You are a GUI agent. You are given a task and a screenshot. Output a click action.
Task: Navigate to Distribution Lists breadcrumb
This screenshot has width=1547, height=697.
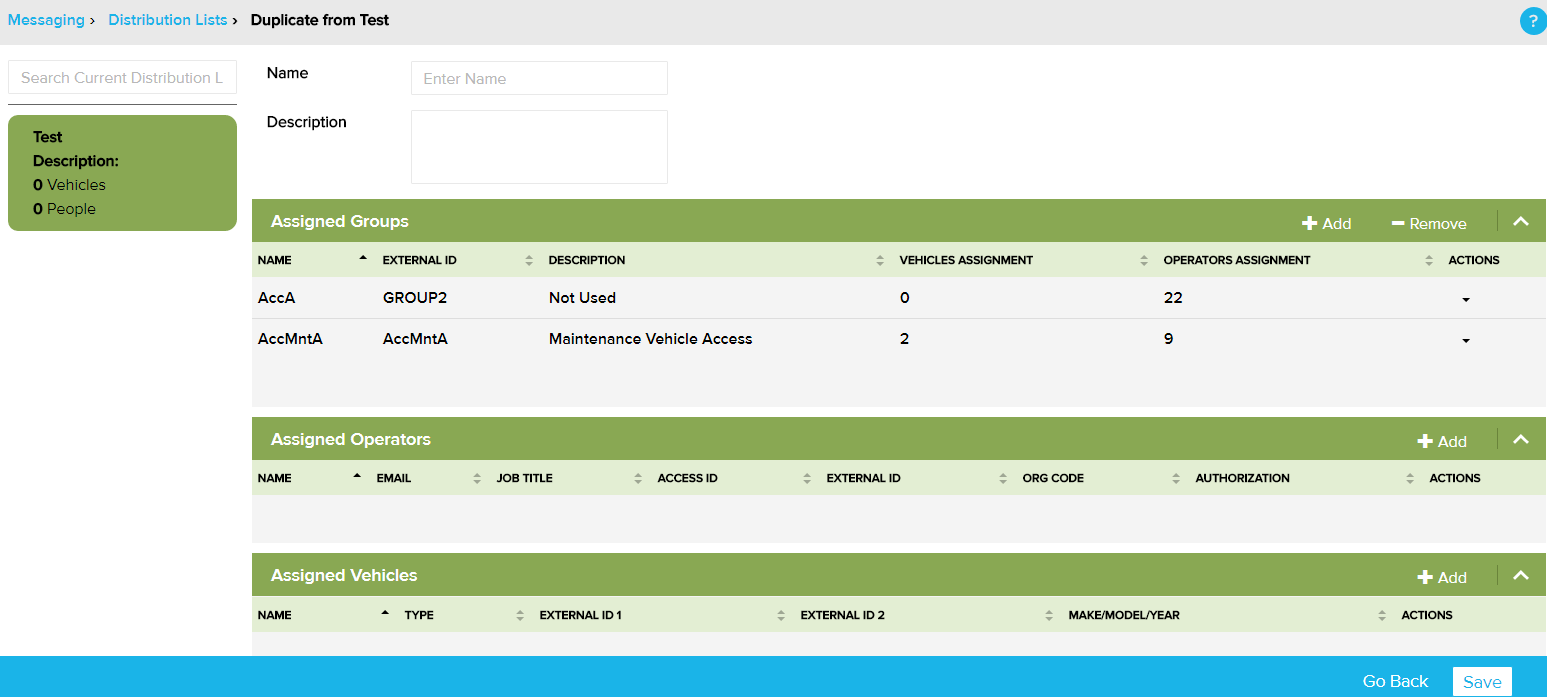tap(167, 20)
